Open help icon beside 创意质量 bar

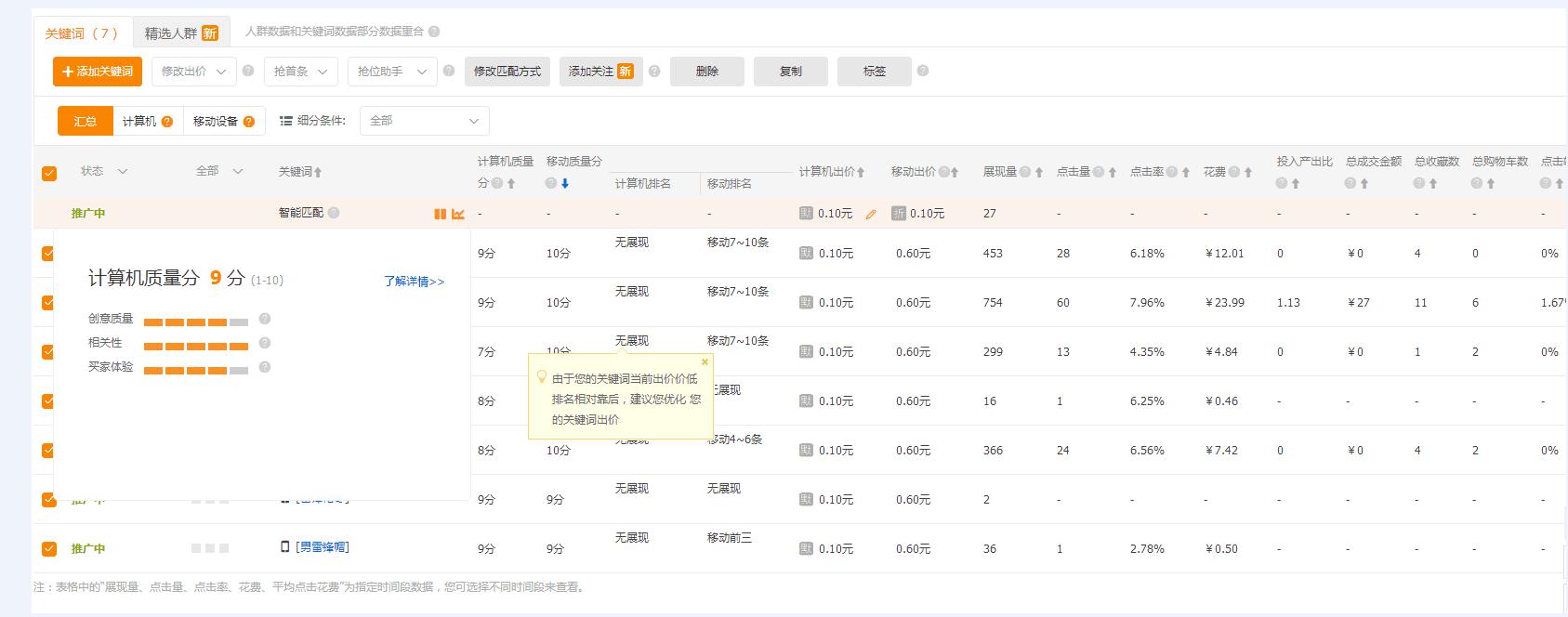pos(265,319)
